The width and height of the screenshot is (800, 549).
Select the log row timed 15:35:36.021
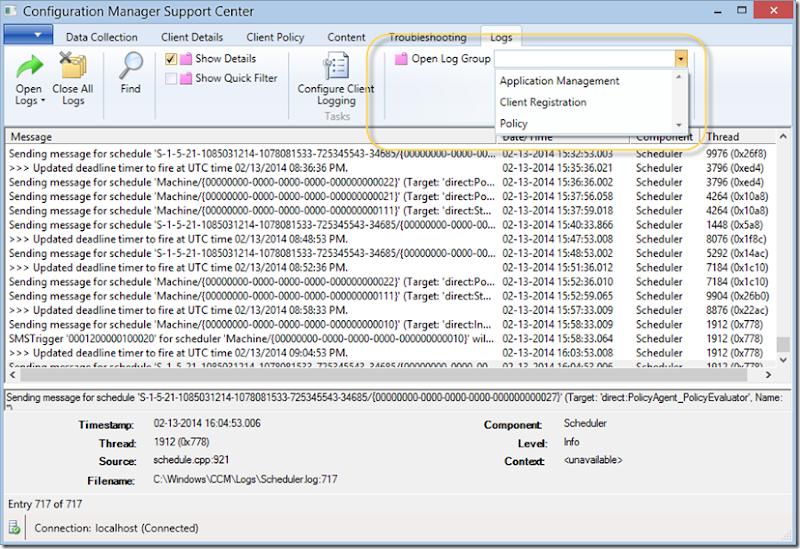(390, 168)
